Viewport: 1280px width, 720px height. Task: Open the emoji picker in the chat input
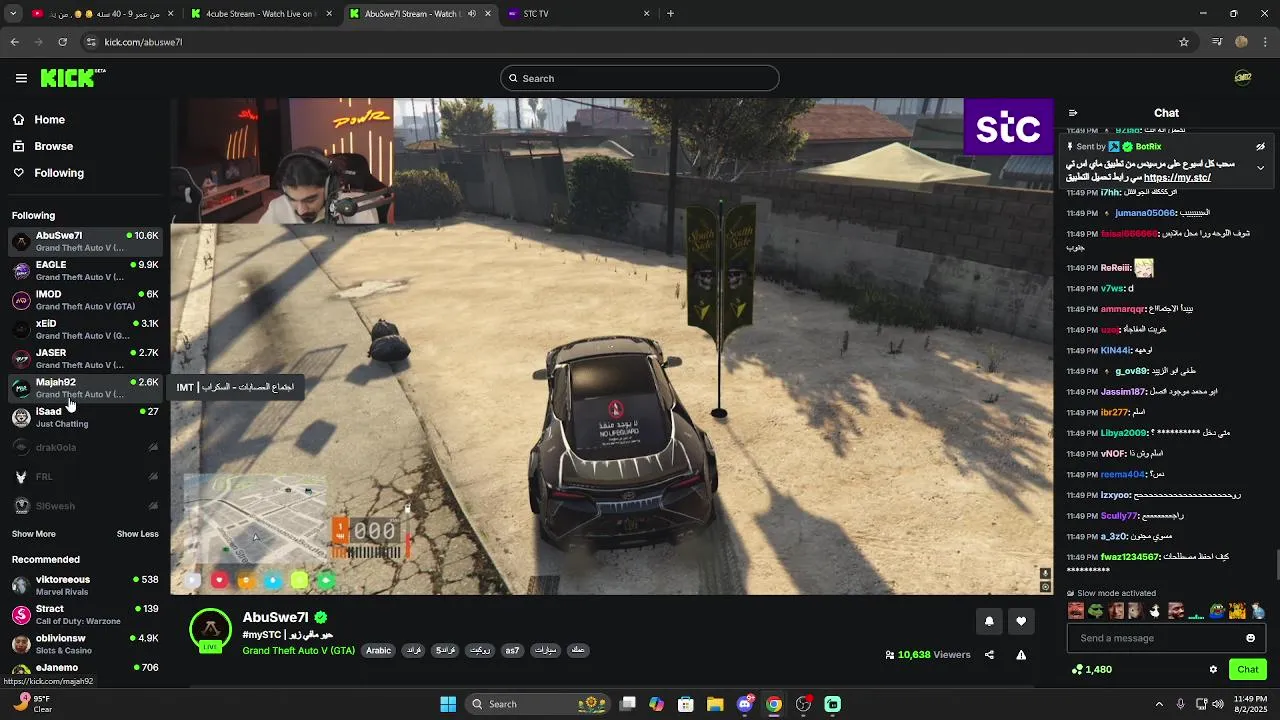[x=1251, y=638]
